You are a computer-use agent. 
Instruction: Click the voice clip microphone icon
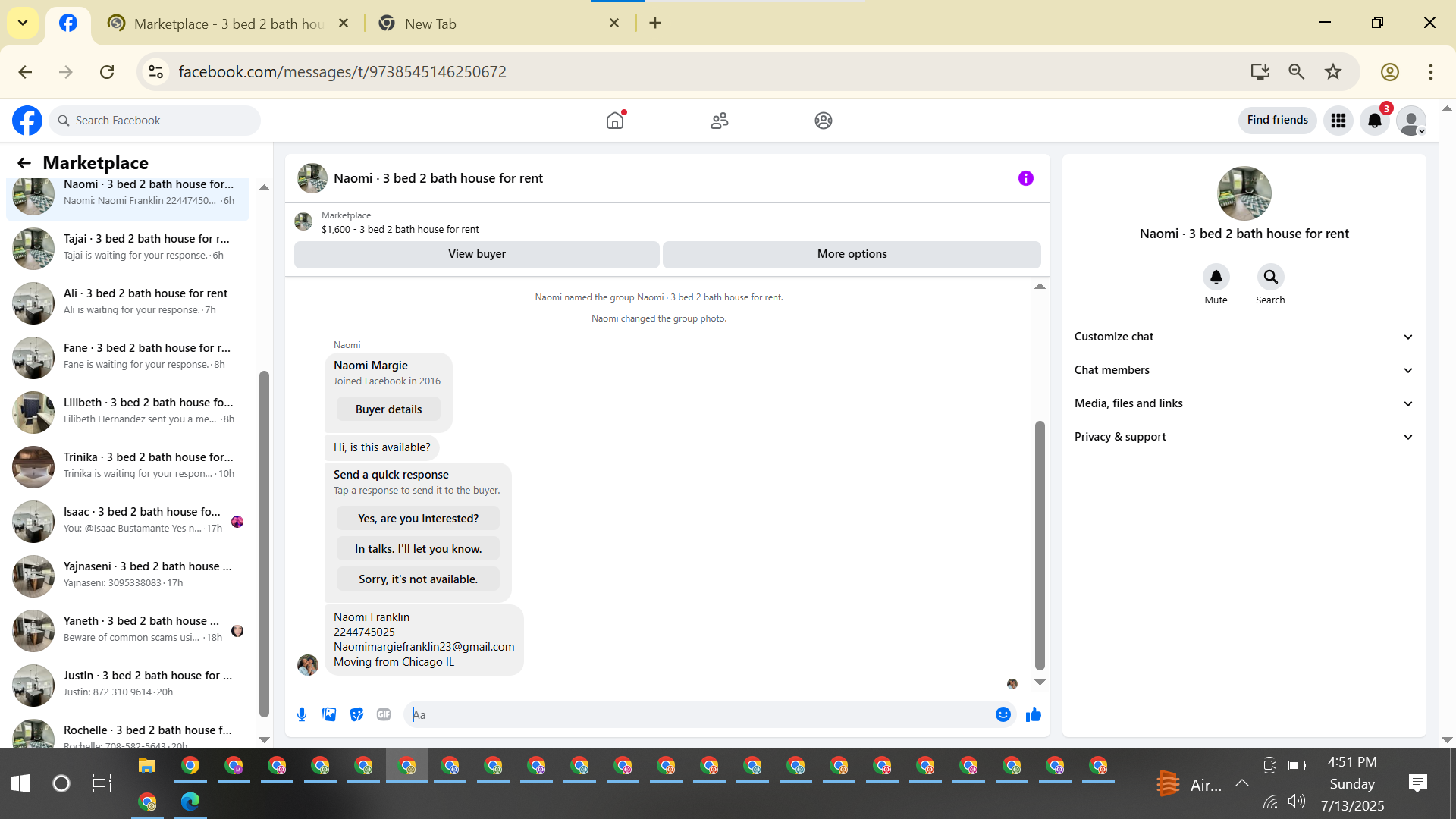pyautogui.click(x=302, y=714)
